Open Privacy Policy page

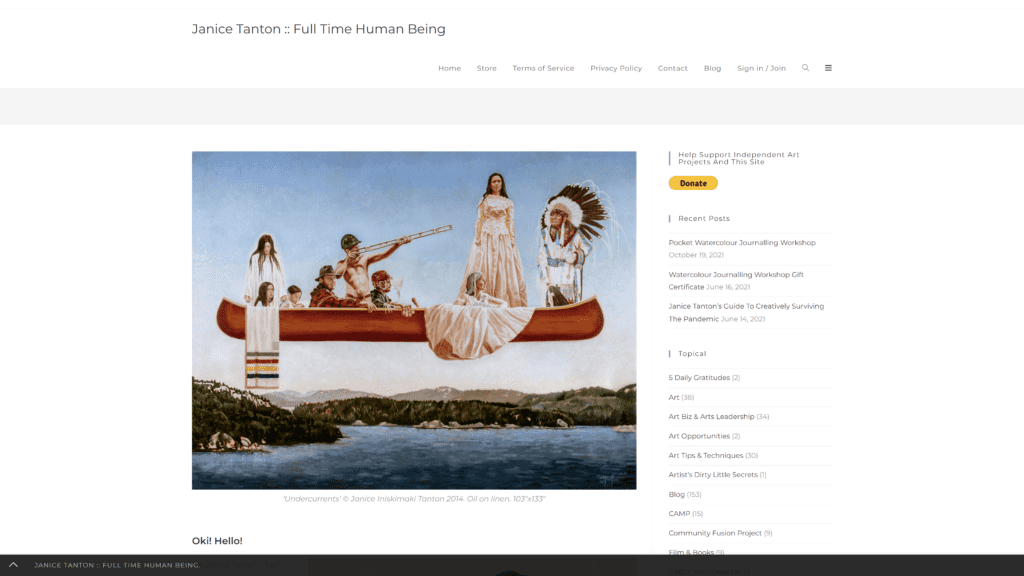click(x=616, y=68)
